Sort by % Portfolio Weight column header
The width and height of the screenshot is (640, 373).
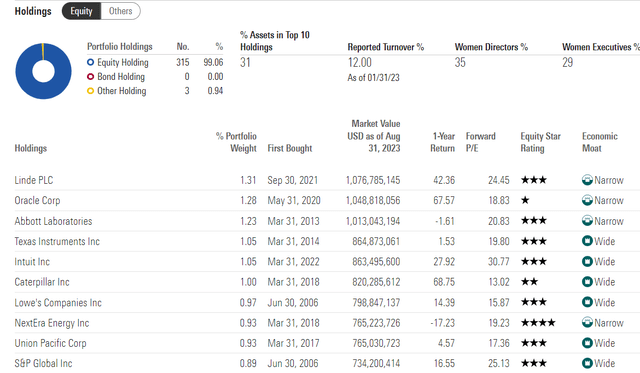point(236,142)
